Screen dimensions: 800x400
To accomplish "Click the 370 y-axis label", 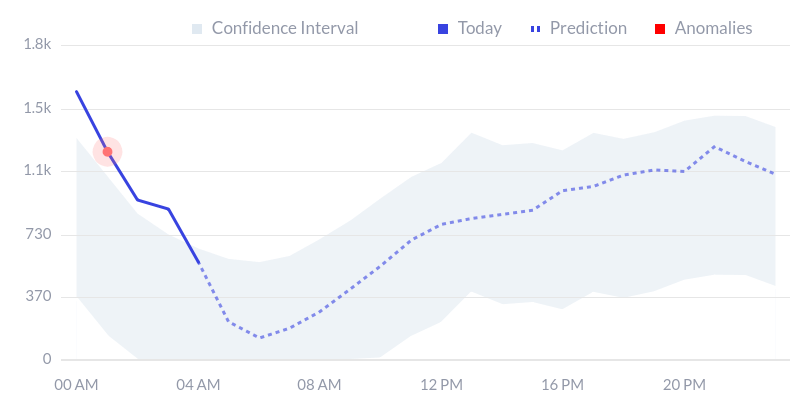I will coord(39,296).
